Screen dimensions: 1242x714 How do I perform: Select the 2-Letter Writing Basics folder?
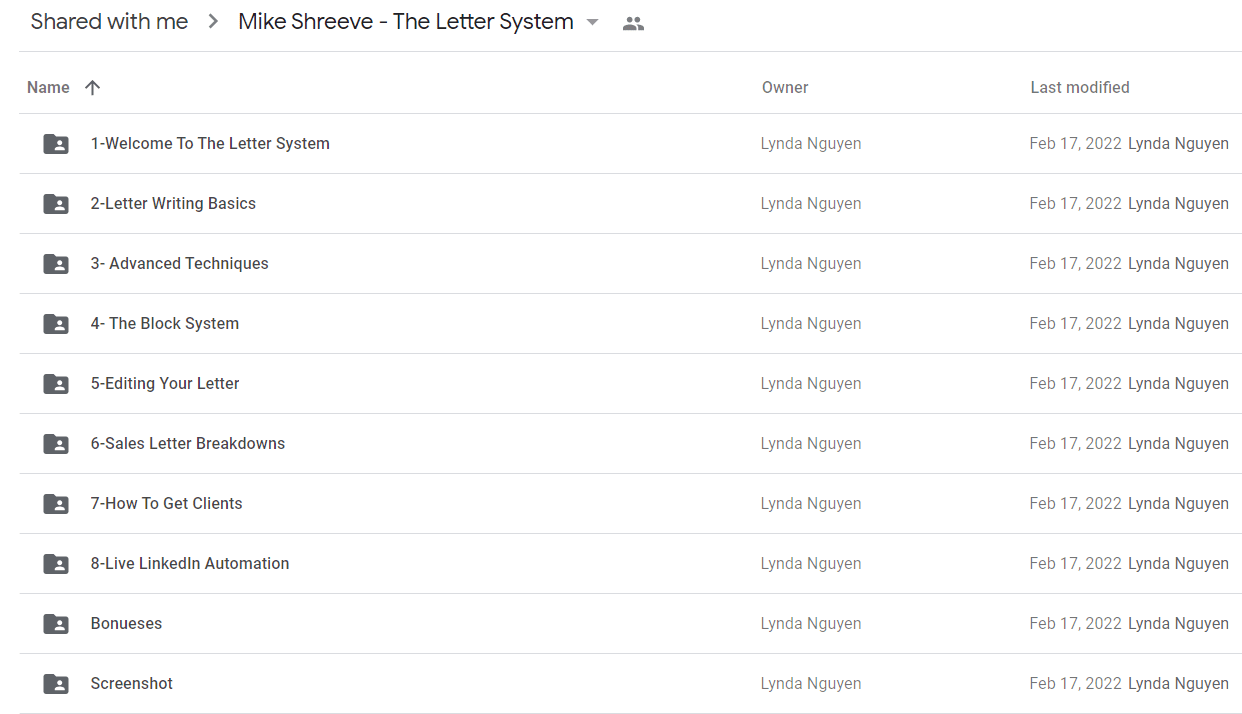pos(631,204)
